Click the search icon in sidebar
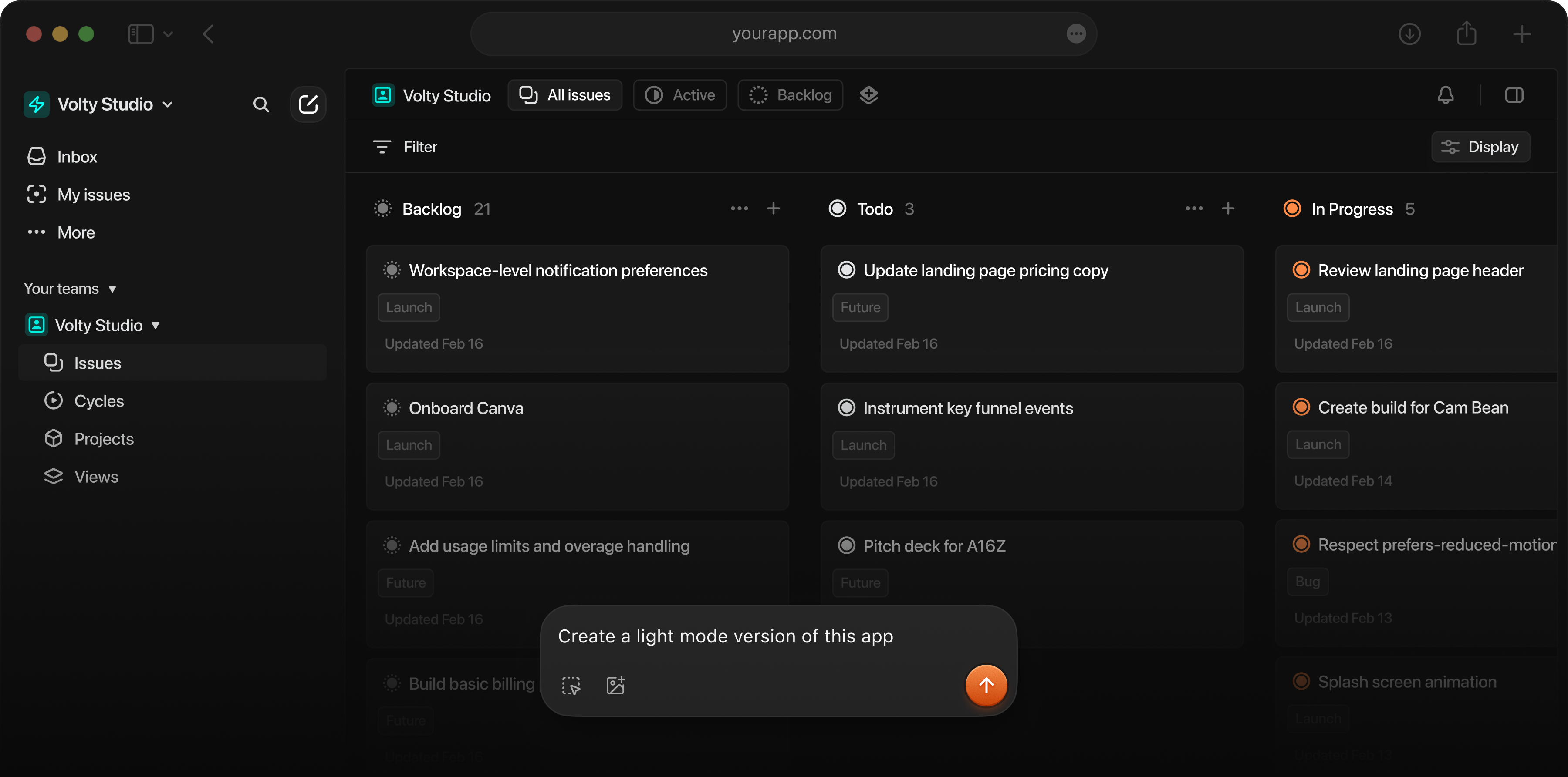This screenshot has height=777, width=1568. pyautogui.click(x=260, y=104)
